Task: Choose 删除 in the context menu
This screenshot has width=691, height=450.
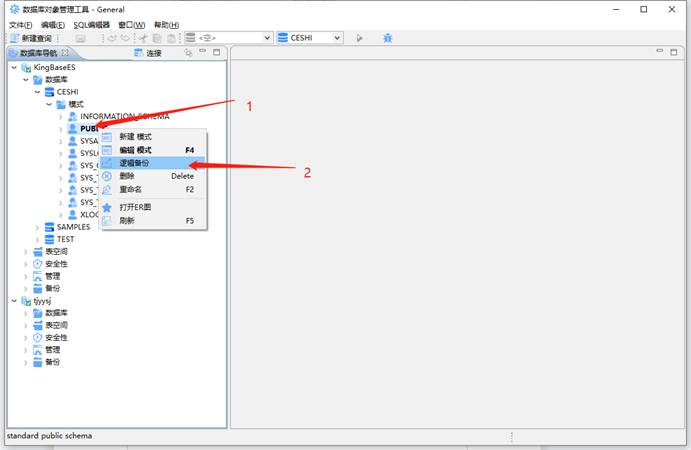Action: coord(153,176)
